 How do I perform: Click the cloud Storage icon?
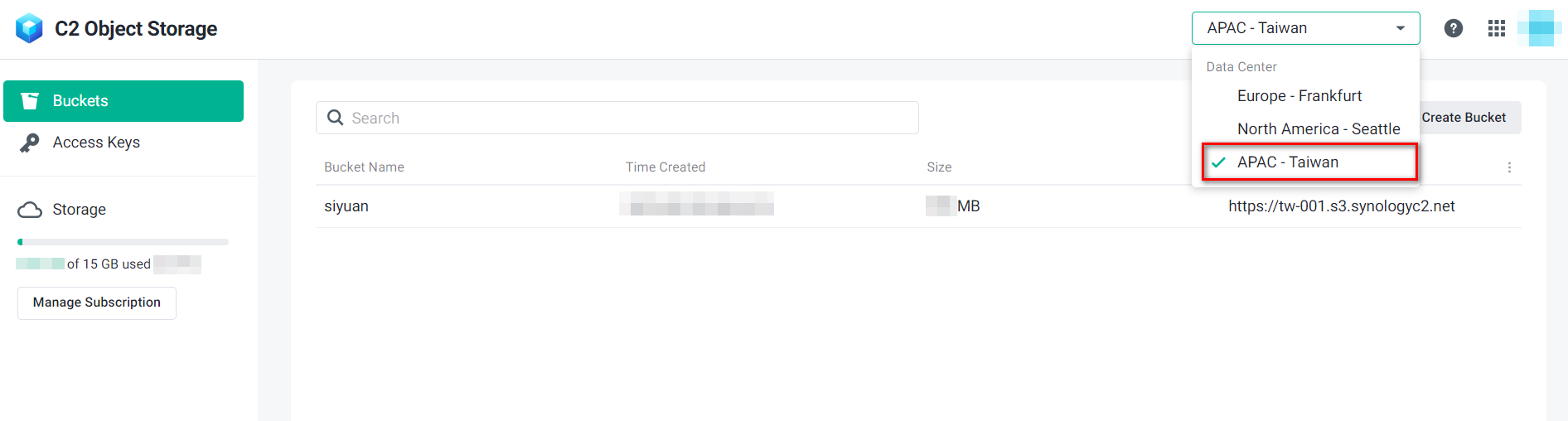tap(30, 210)
